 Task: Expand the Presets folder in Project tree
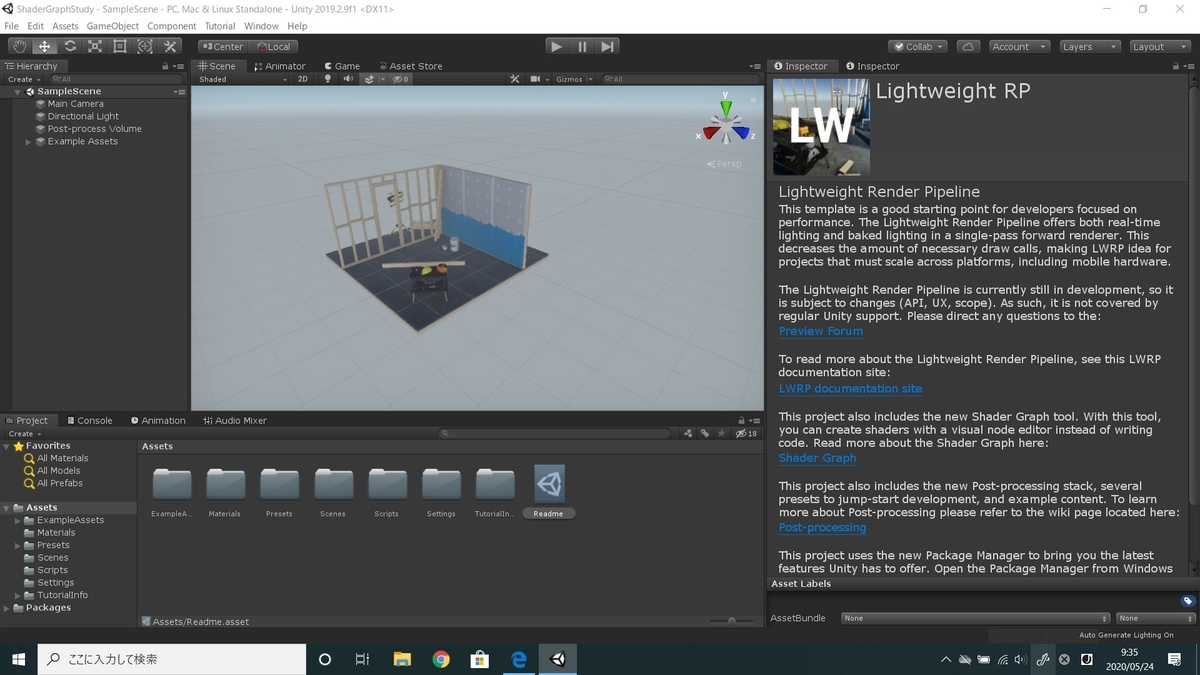(17, 545)
